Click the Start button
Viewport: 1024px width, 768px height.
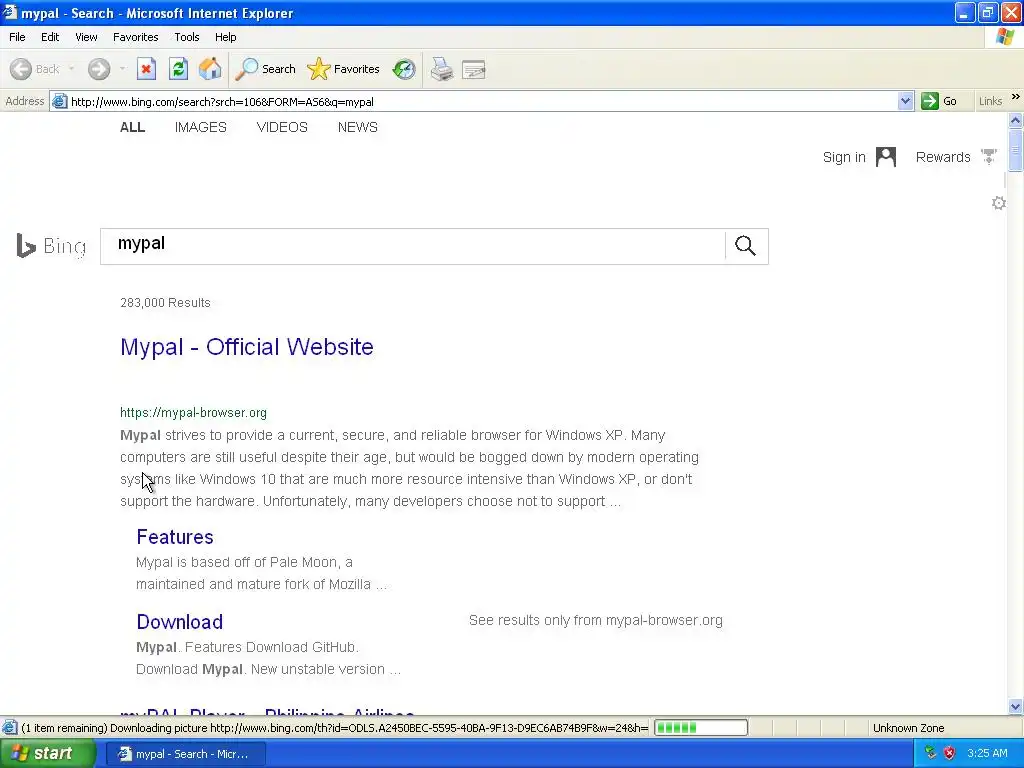[48, 754]
